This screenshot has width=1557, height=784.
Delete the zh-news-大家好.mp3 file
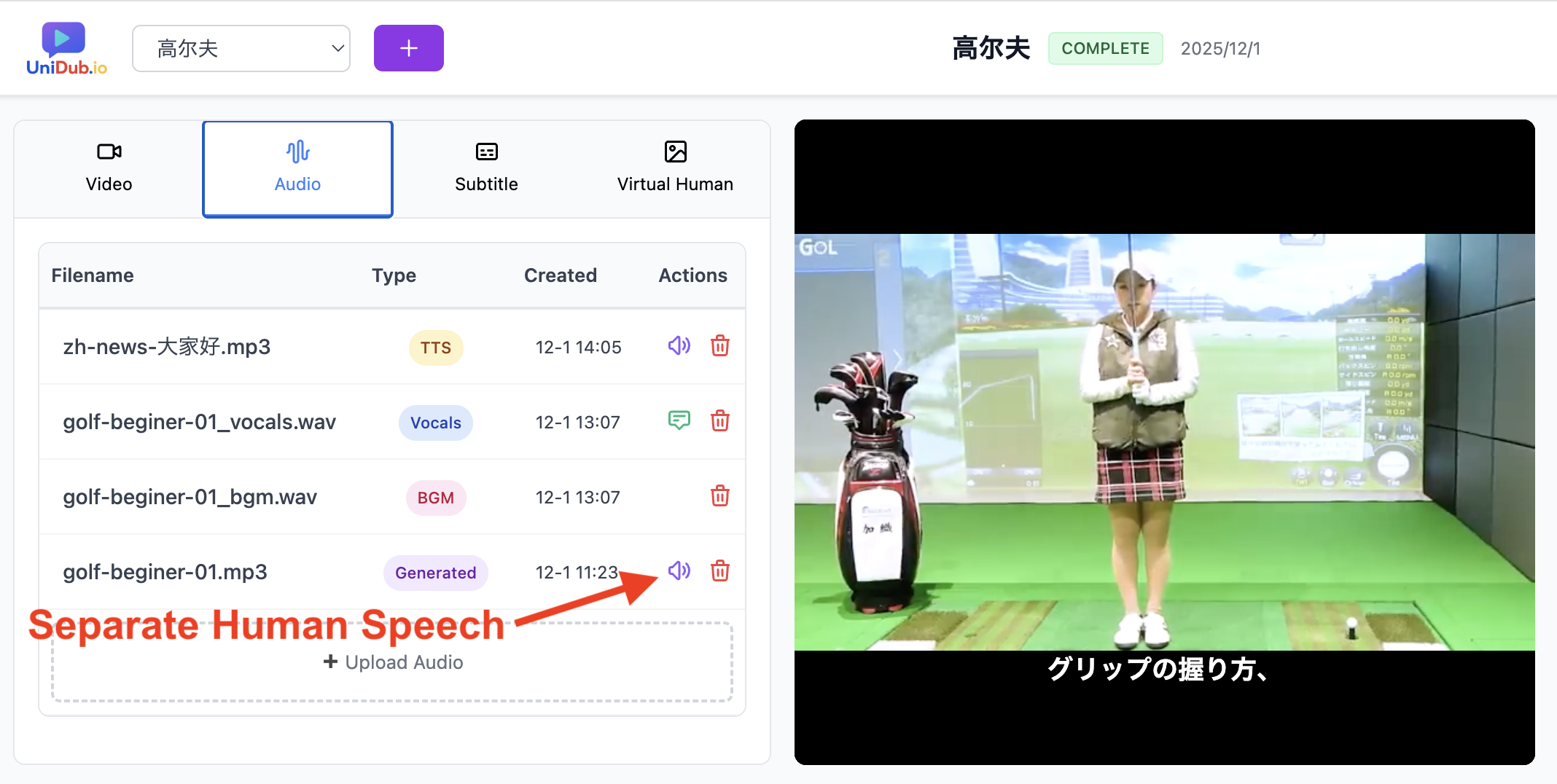720,346
